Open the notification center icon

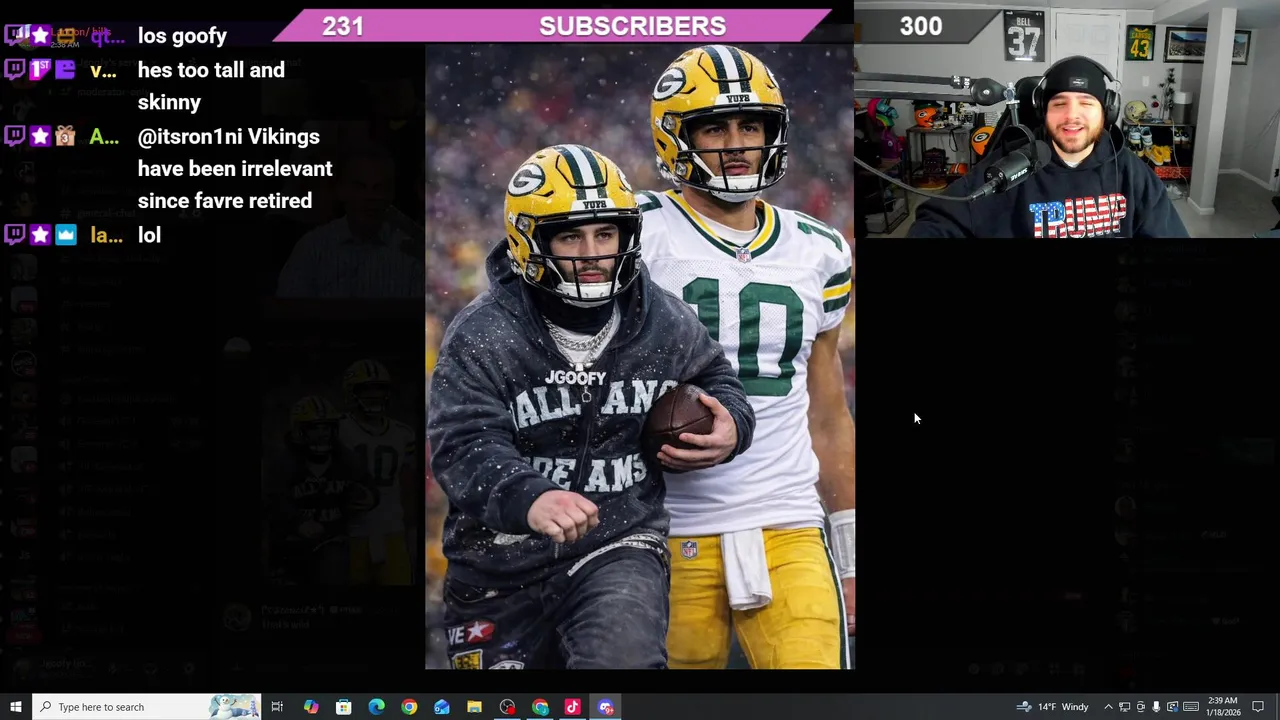pyautogui.click(x=1258, y=707)
